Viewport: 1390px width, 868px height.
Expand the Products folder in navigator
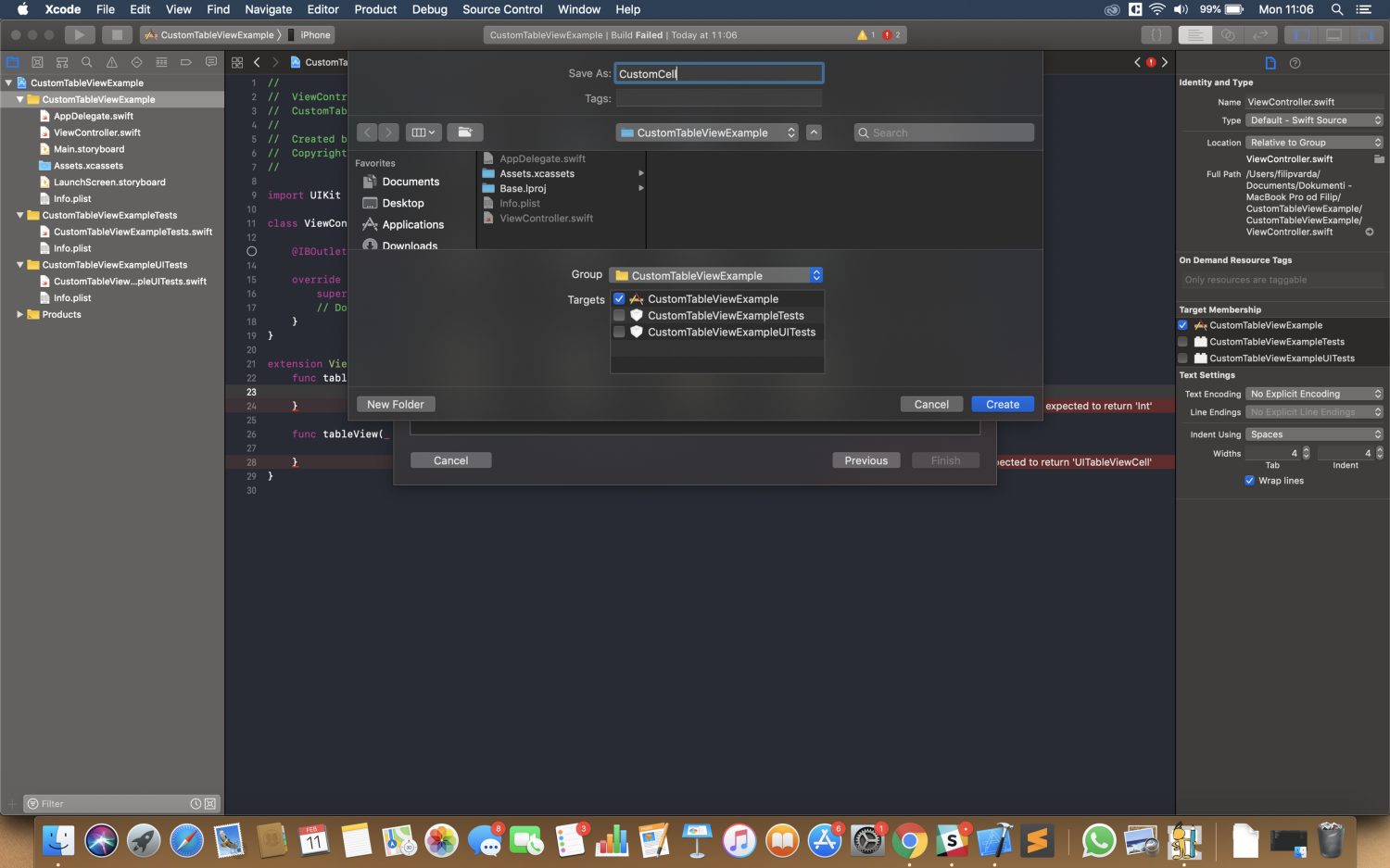point(19,314)
